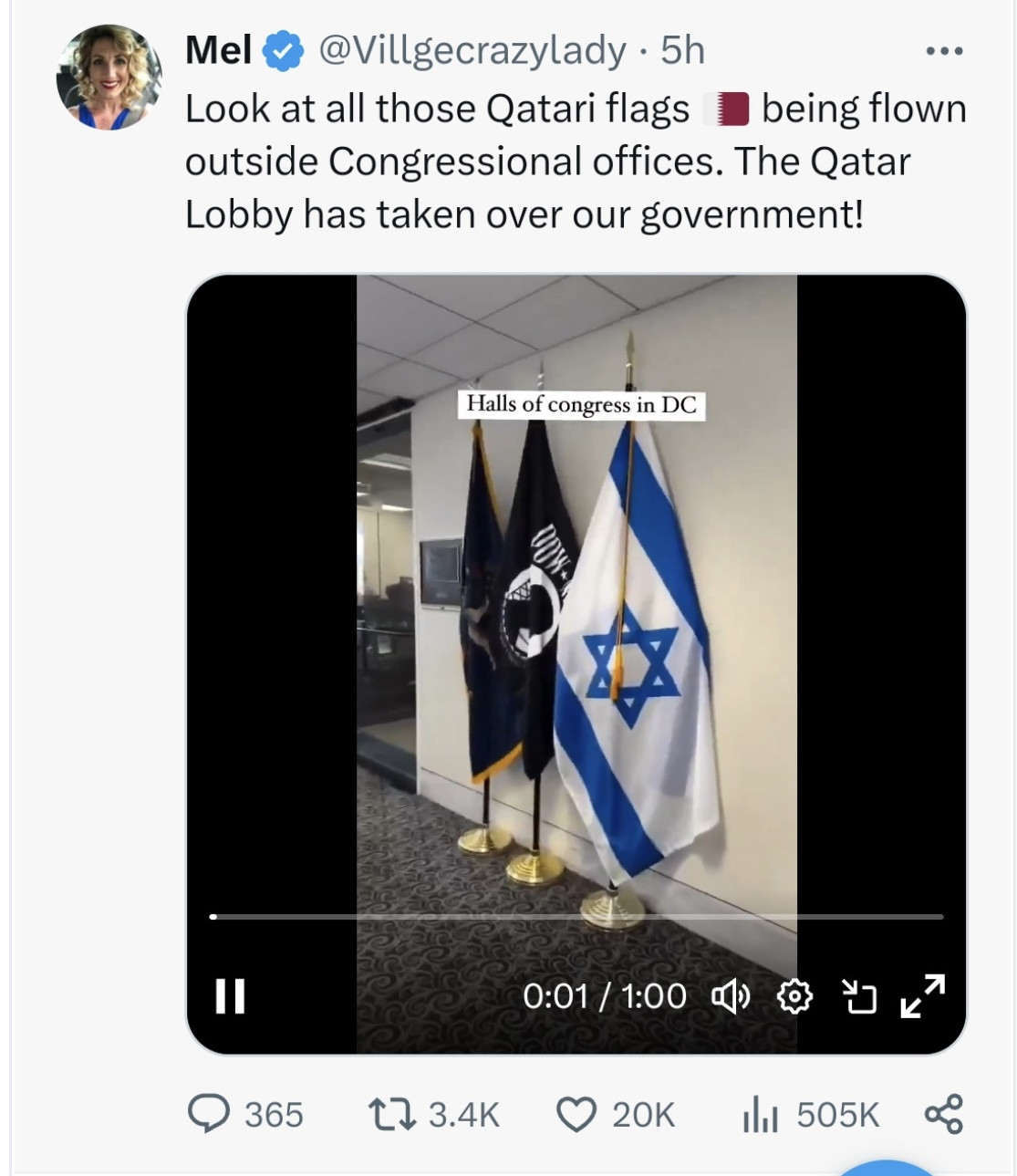Click the 0:01 / 1:00 time display
The image size is (1017, 1176).
605,996
